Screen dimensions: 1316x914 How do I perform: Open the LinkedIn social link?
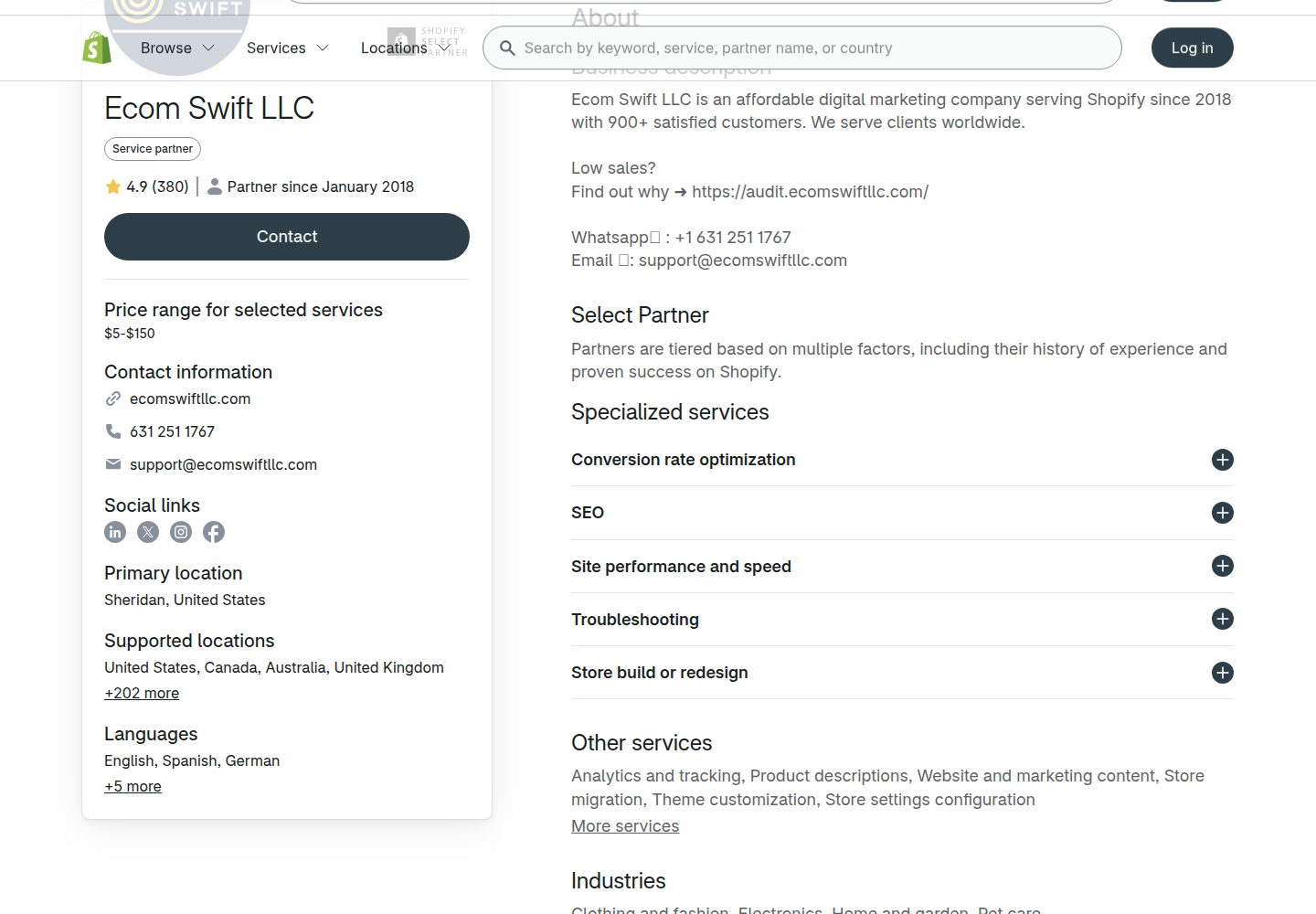pyautogui.click(x=115, y=532)
